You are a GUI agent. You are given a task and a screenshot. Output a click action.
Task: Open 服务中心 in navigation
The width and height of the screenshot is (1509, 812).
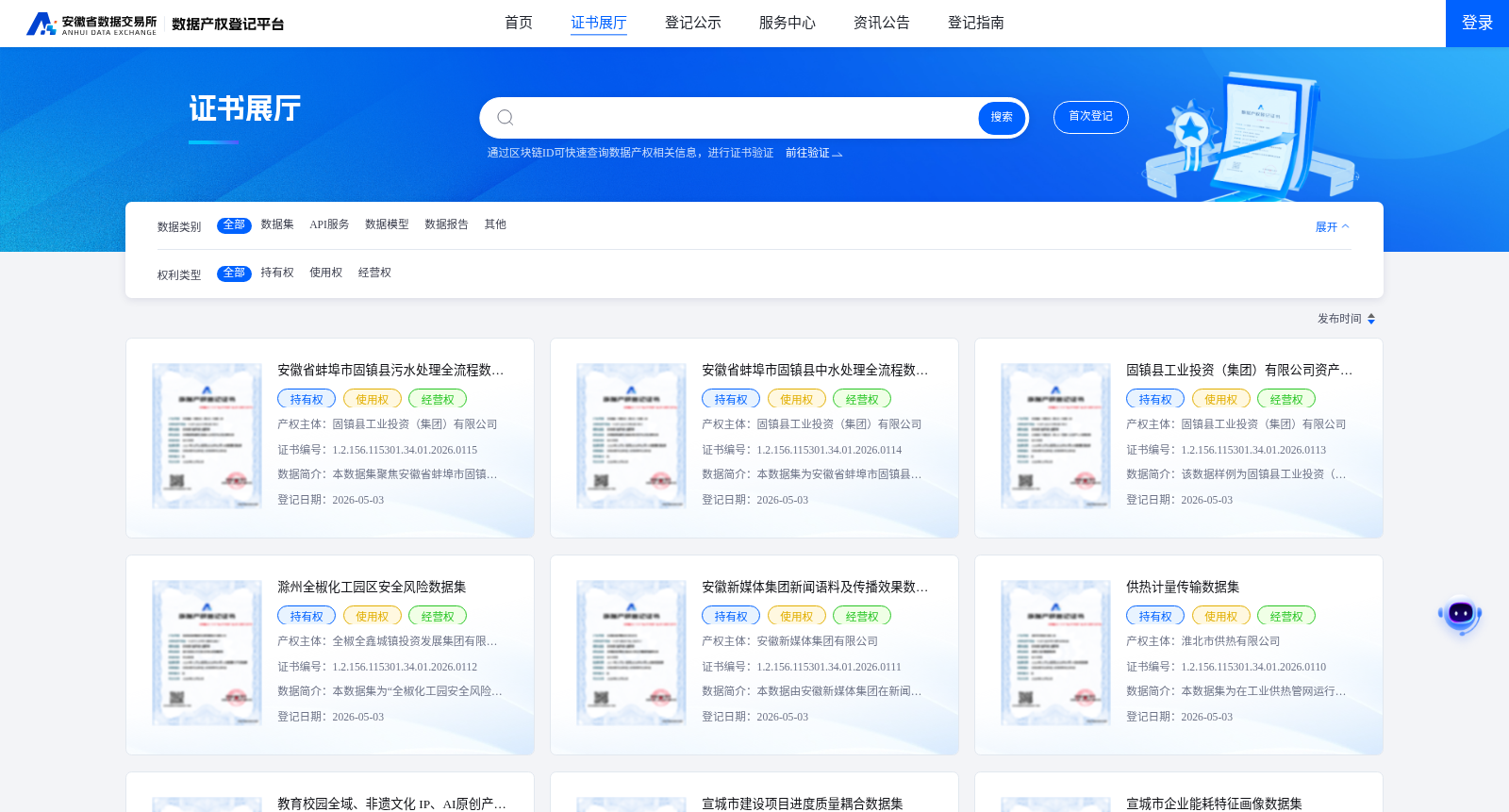click(788, 23)
